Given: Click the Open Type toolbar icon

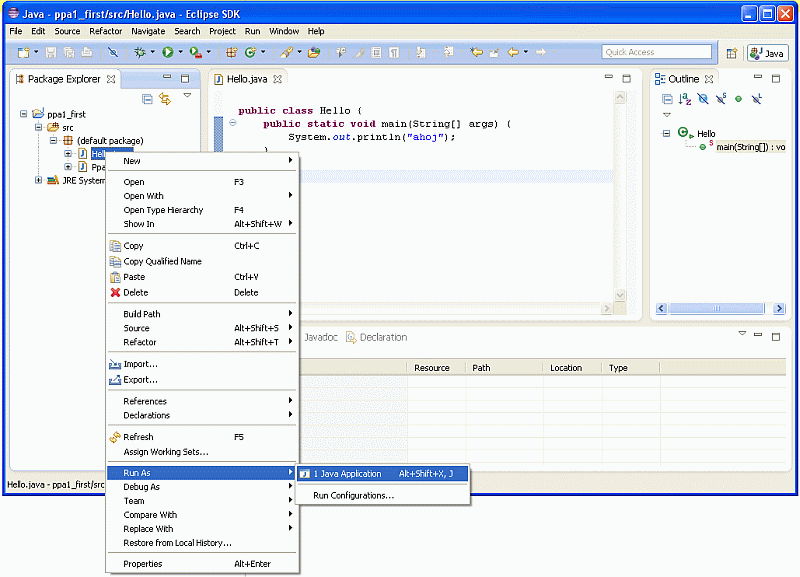Looking at the screenshot, I should pos(314,52).
